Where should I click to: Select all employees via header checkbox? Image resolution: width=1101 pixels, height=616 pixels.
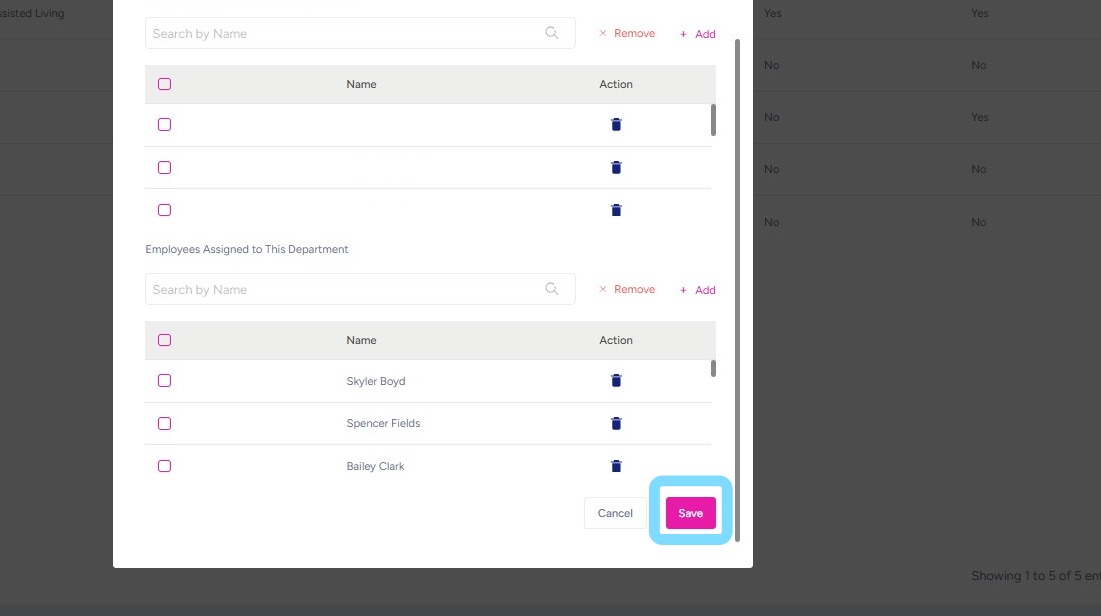[x=164, y=340]
